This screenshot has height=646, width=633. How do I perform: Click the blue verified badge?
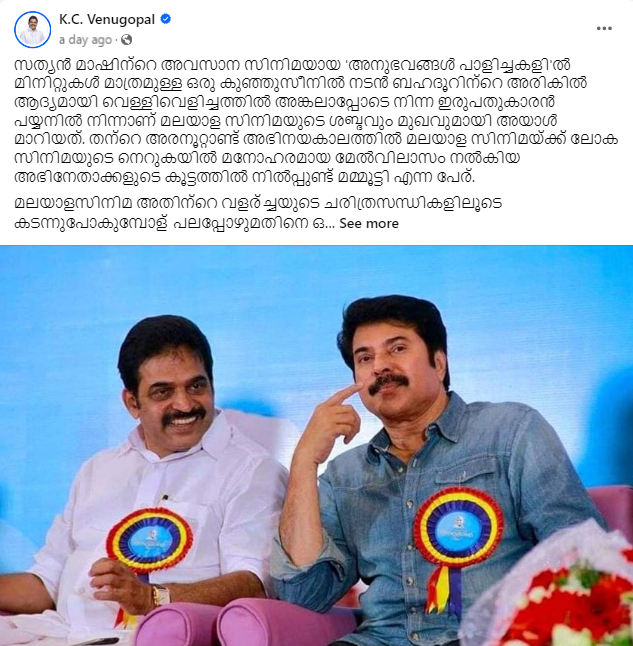tap(166, 19)
